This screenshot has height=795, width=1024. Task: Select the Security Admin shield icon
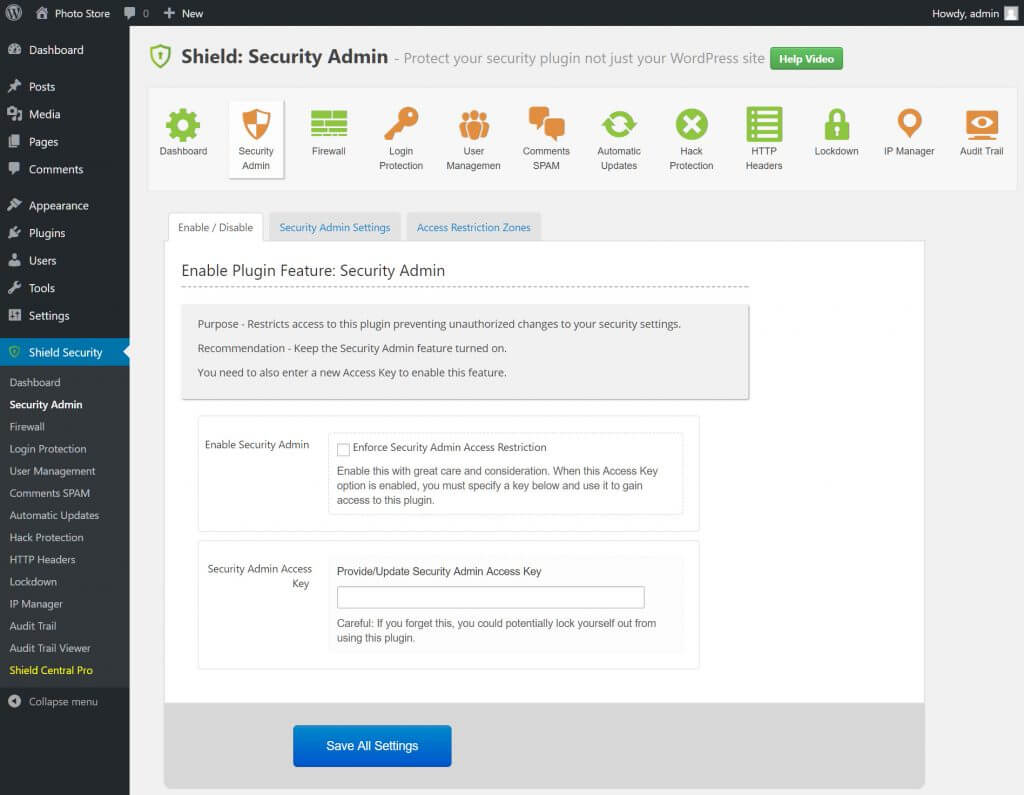[x=256, y=124]
